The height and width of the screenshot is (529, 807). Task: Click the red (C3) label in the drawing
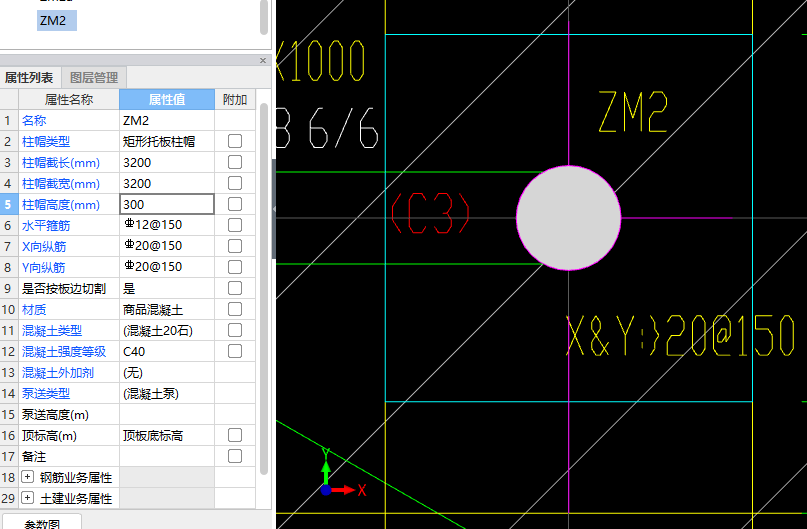tap(430, 213)
